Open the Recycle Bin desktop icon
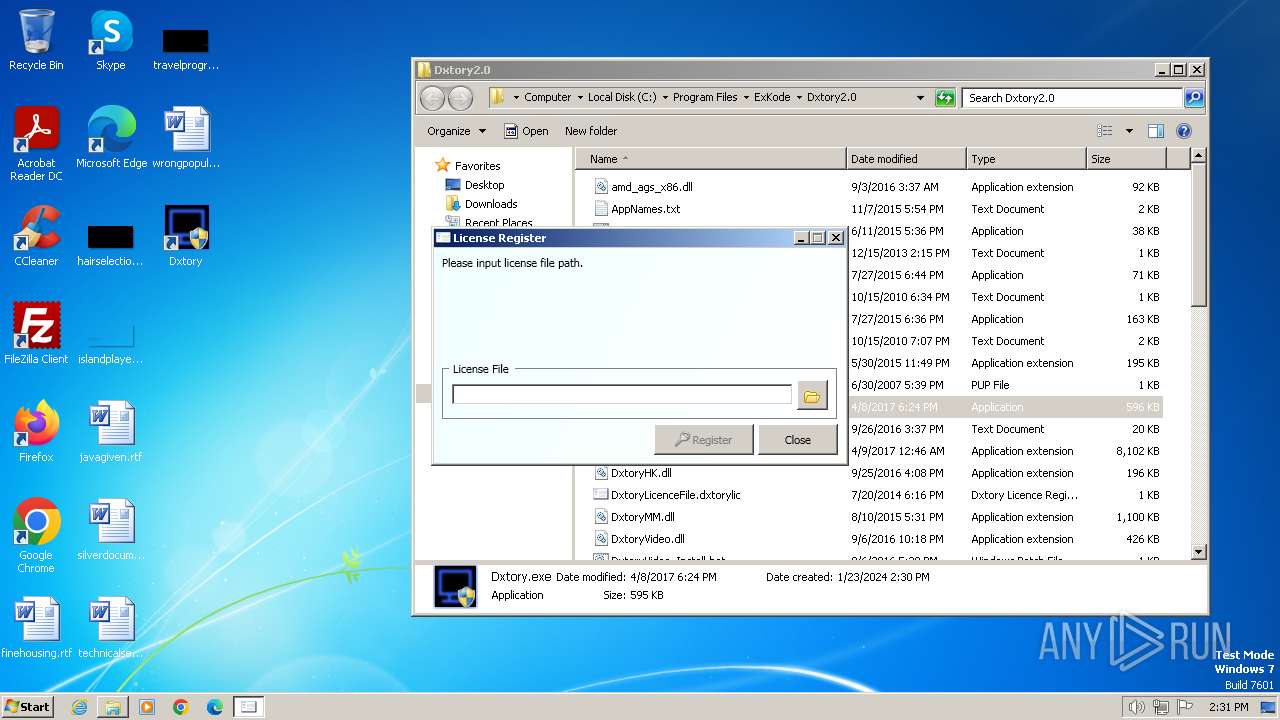 [36, 40]
